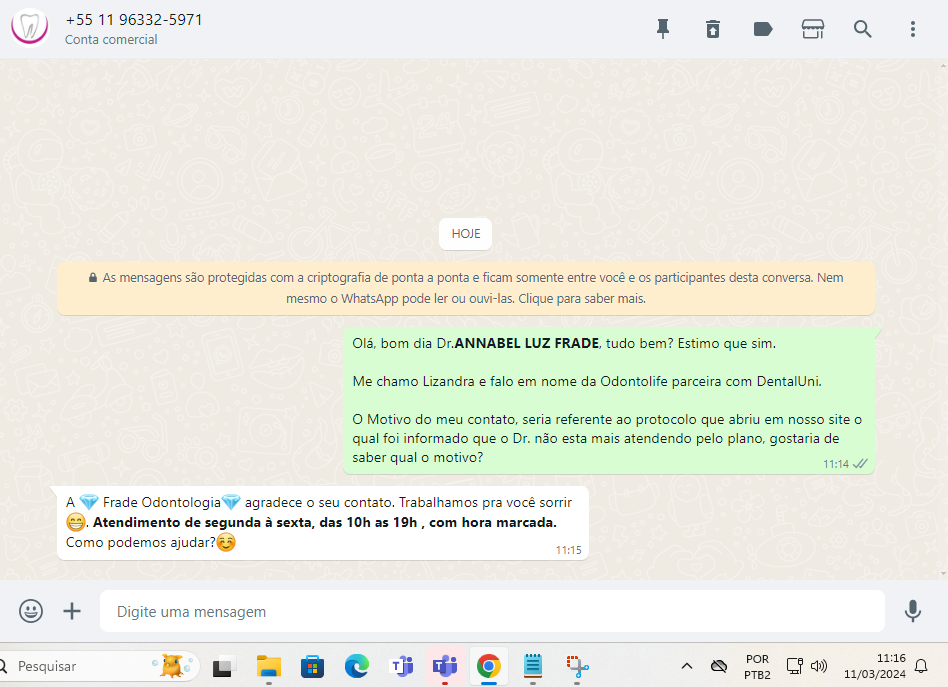Open the label tag icon
Screen dimensions: 948x687
(x=763, y=29)
